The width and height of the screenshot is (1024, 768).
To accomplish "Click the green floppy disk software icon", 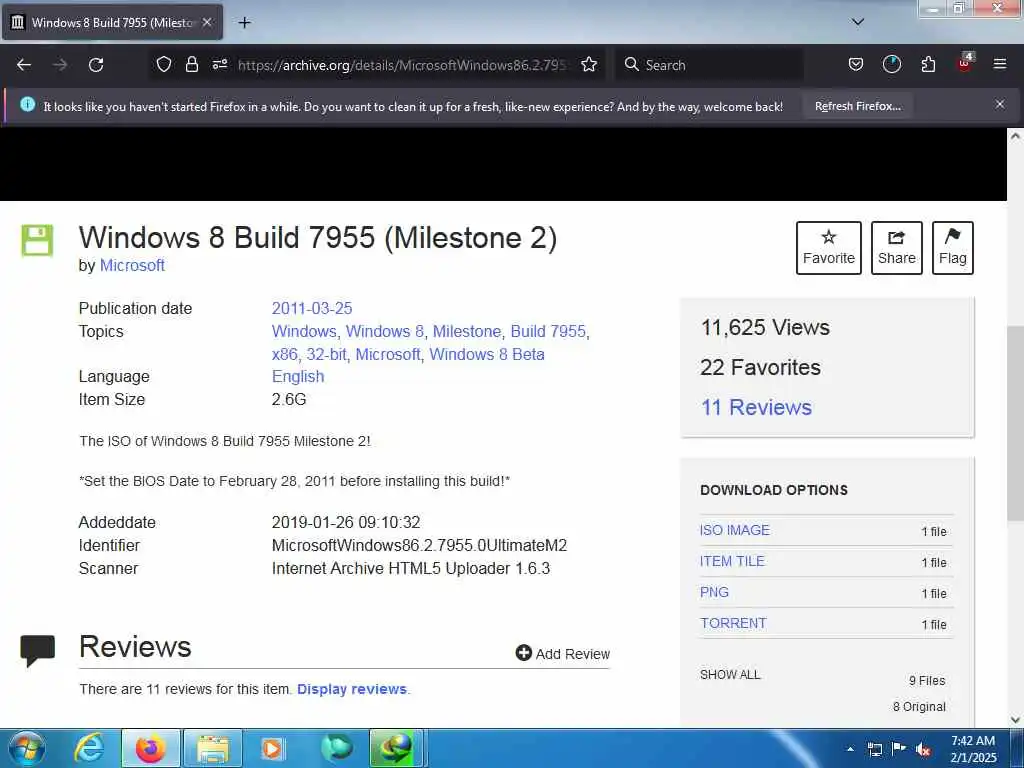I will coord(37,240).
